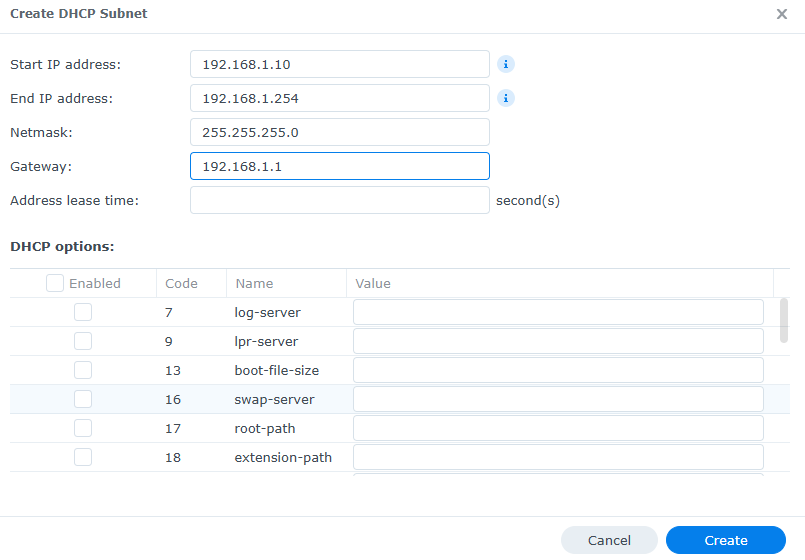
Task: Close the Create DHCP Subnet dialog
Action: pyautogui.click(x=781, y=15)
